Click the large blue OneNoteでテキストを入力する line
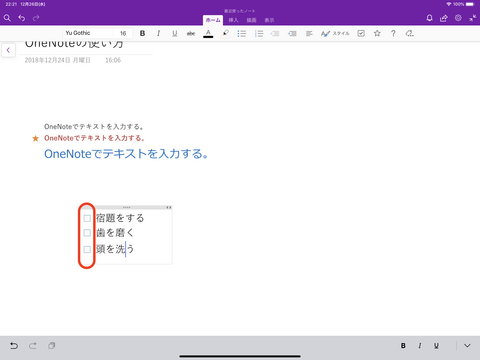This screenshot has width=480, height=360. pos(126,154)
